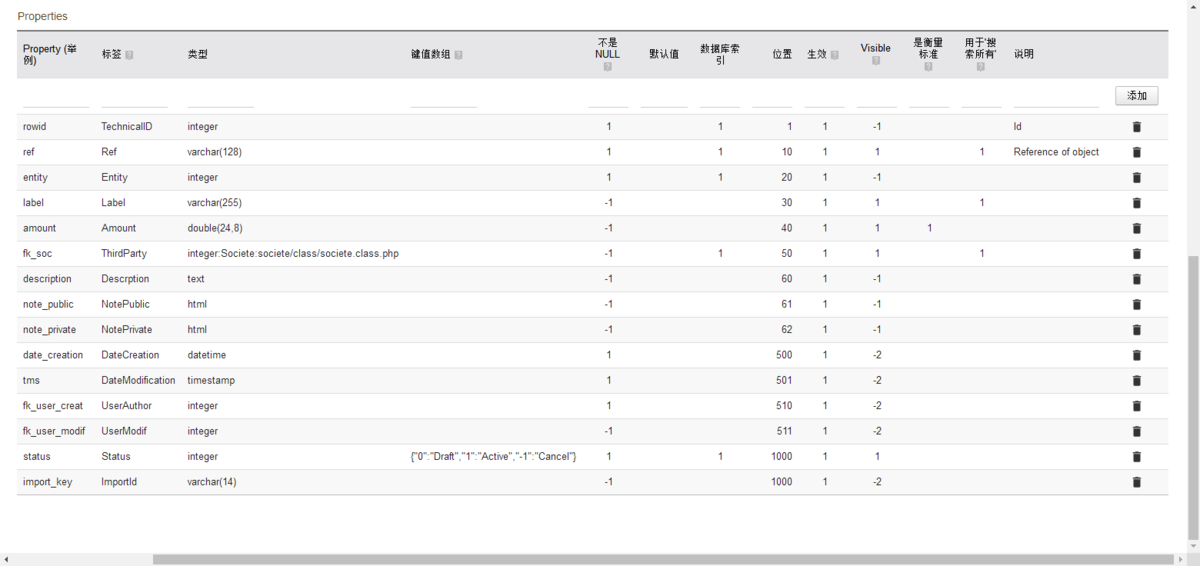Viewport: 1200px width, 566px height.
Task: Delete the tms property row
Action: click(1136, 380)
